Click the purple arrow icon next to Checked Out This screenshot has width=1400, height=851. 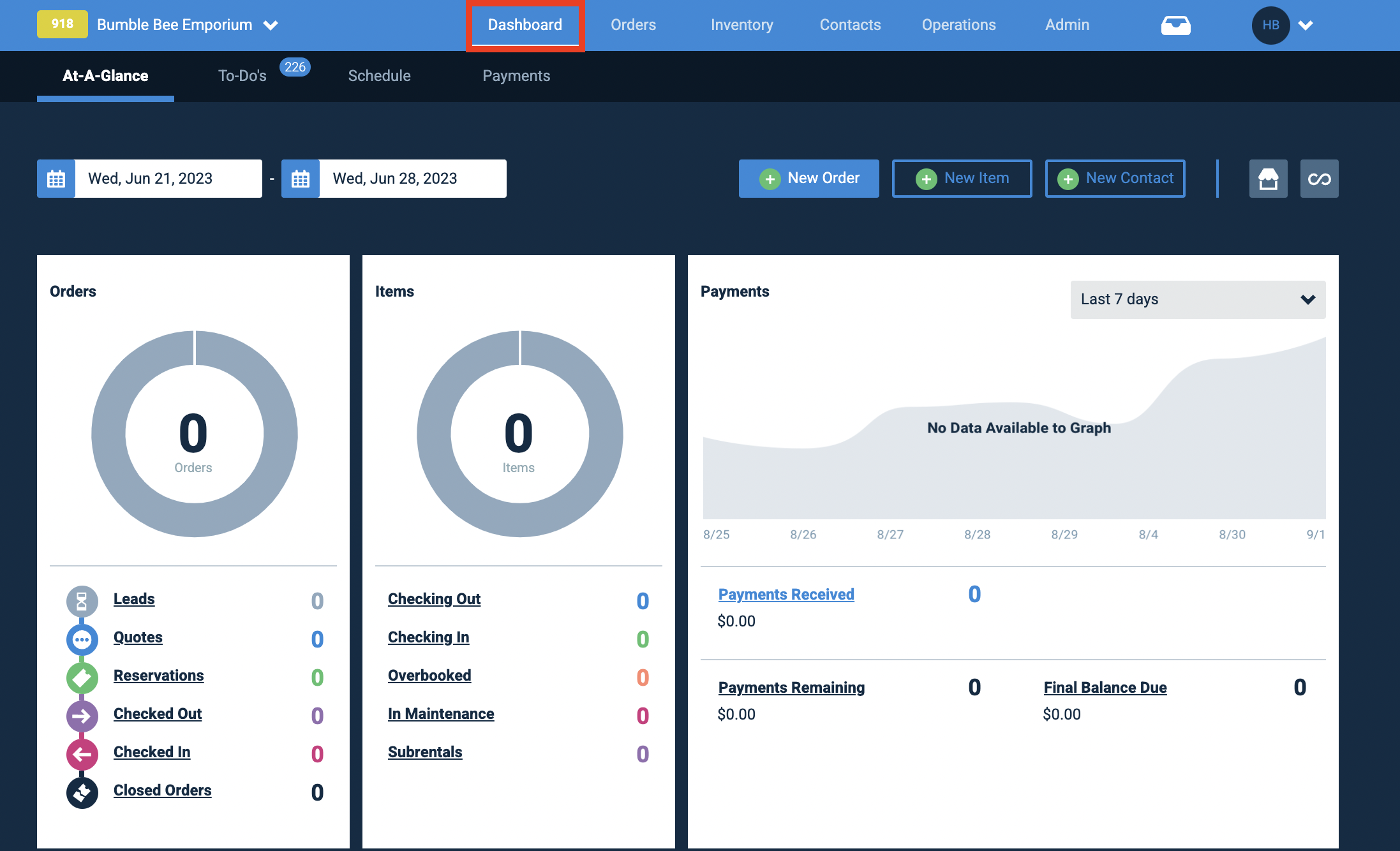pyautogui.click(x=82, y=716)
